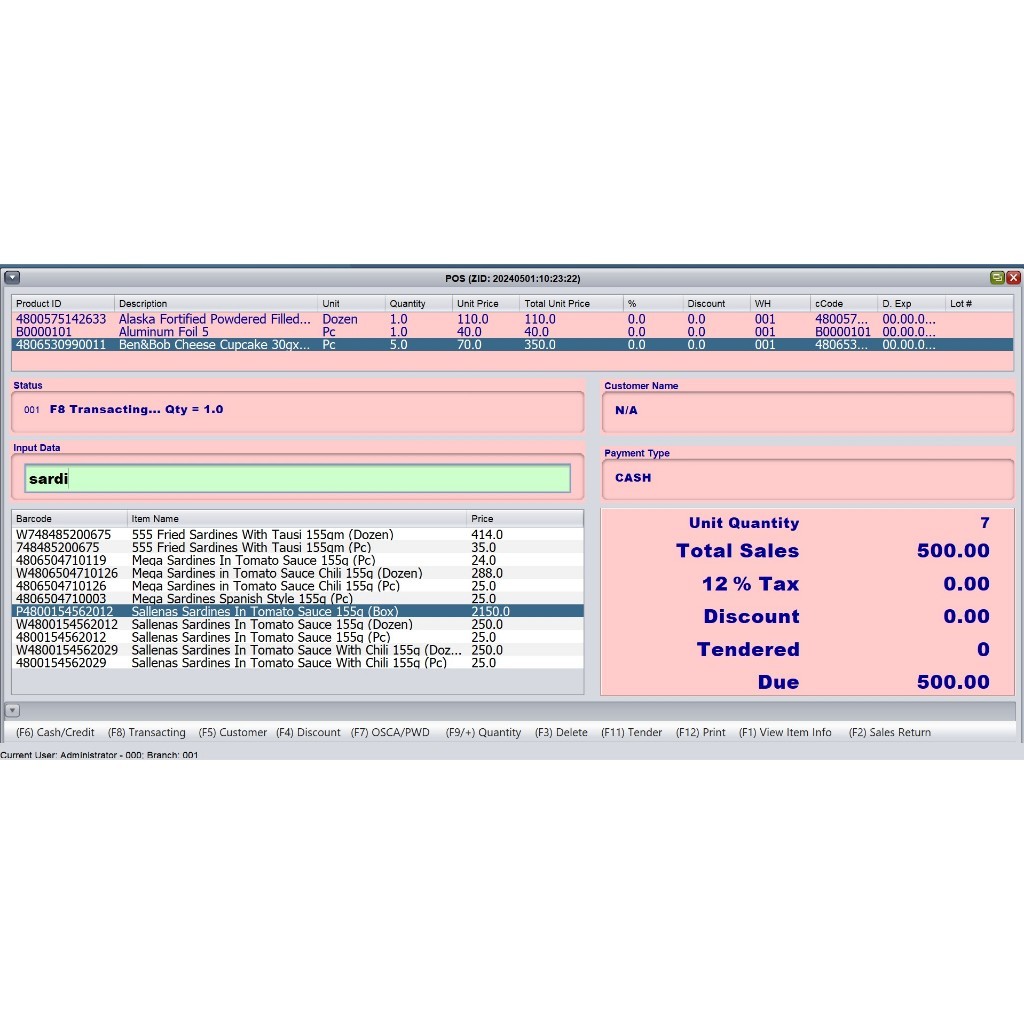Click the Unit column header
Screen dimensions: 1024x1024
tap(351, 304)
